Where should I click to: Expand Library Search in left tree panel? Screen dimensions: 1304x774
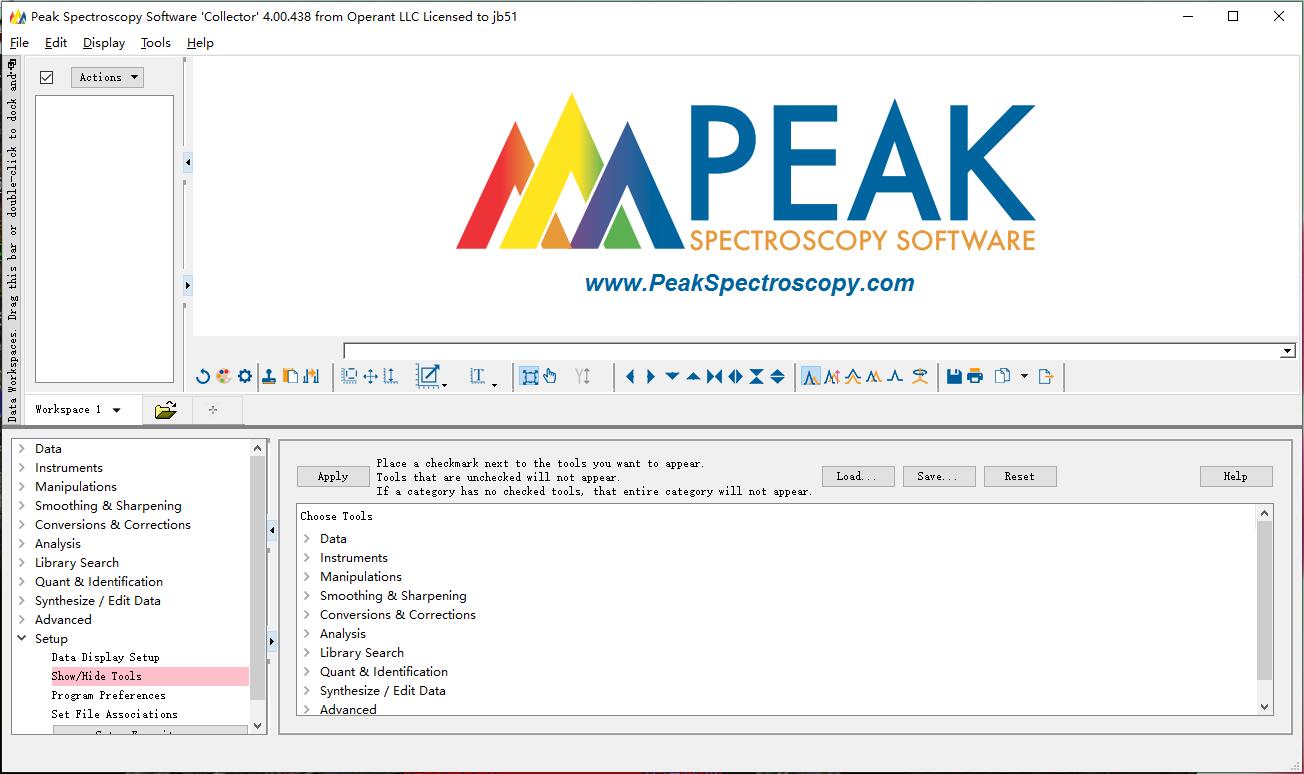coord(22,563)
